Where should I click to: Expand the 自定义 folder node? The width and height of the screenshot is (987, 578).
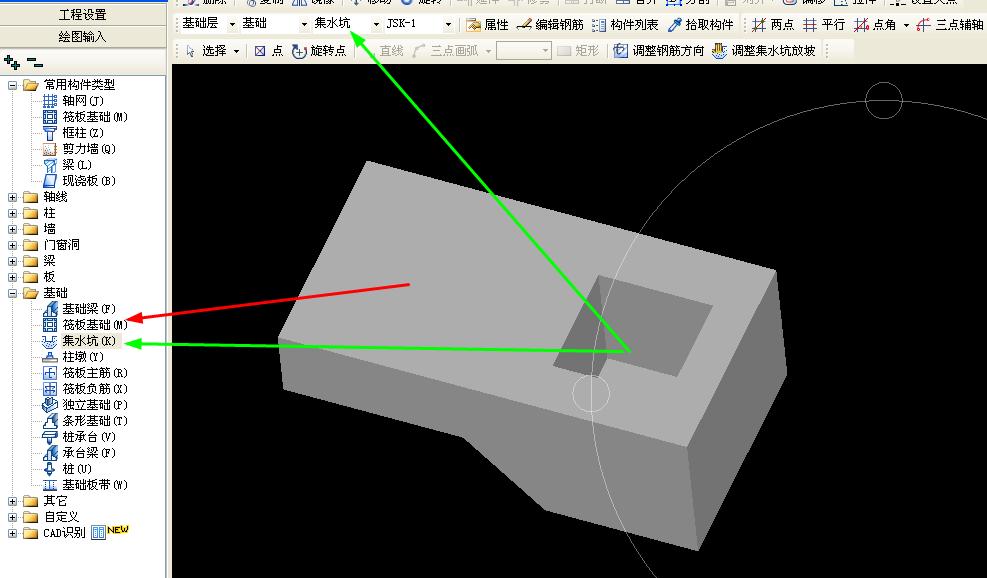pos(12,517)
